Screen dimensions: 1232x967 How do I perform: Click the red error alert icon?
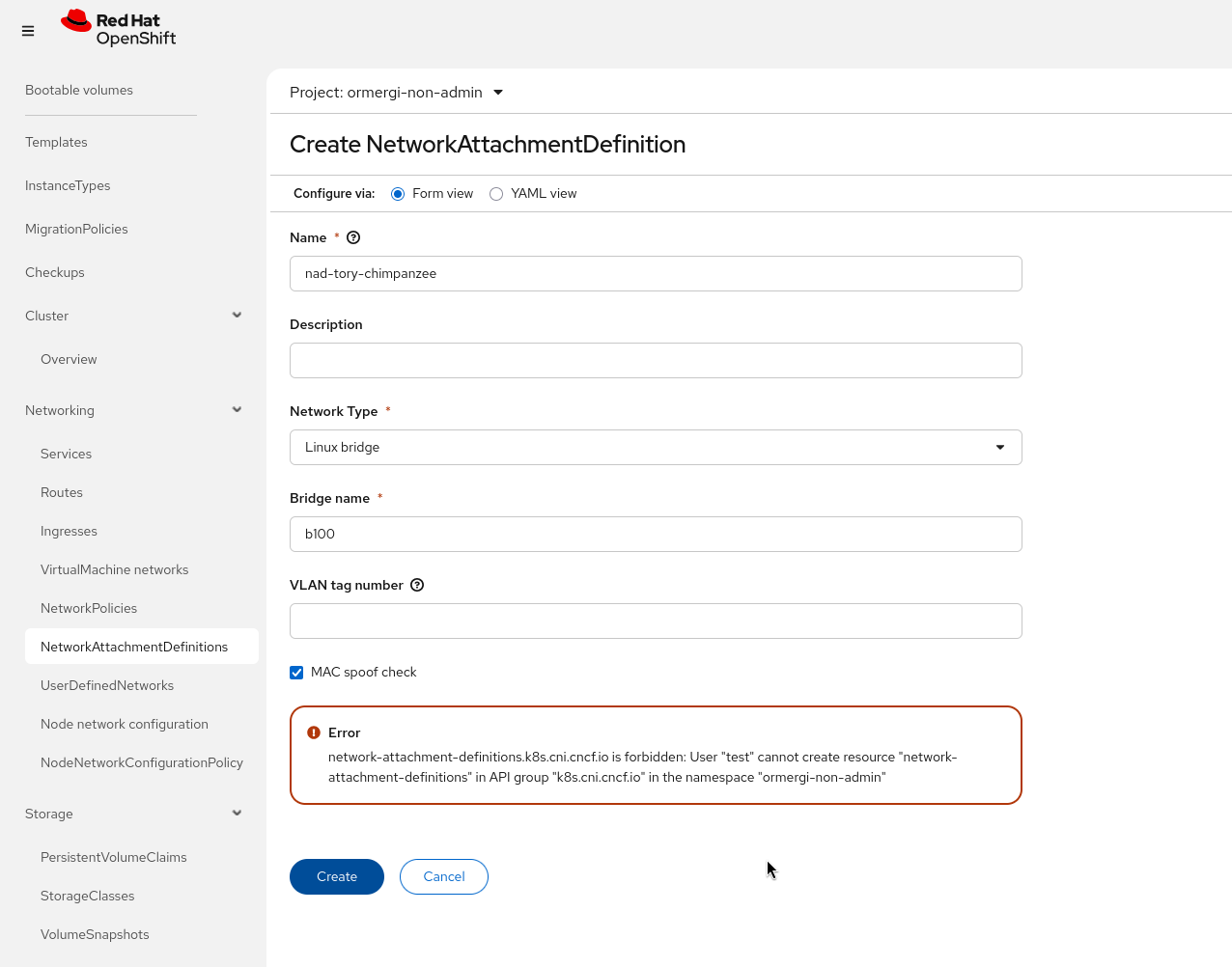point(314,732)
